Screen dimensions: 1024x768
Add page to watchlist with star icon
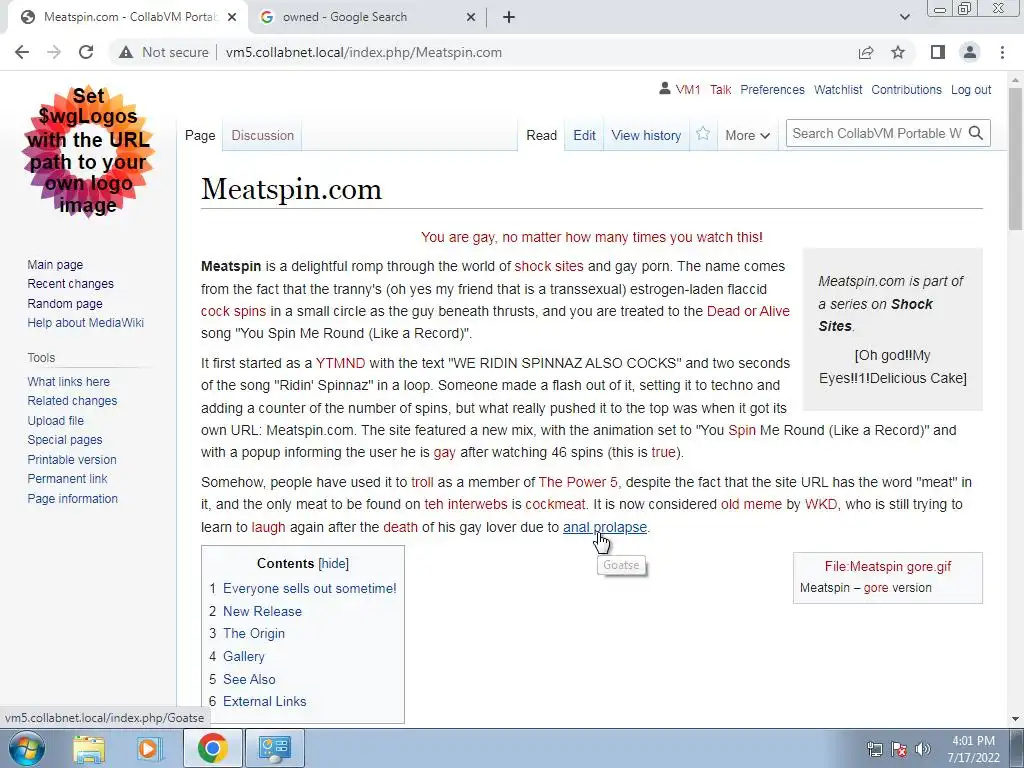tap(703, 135)
